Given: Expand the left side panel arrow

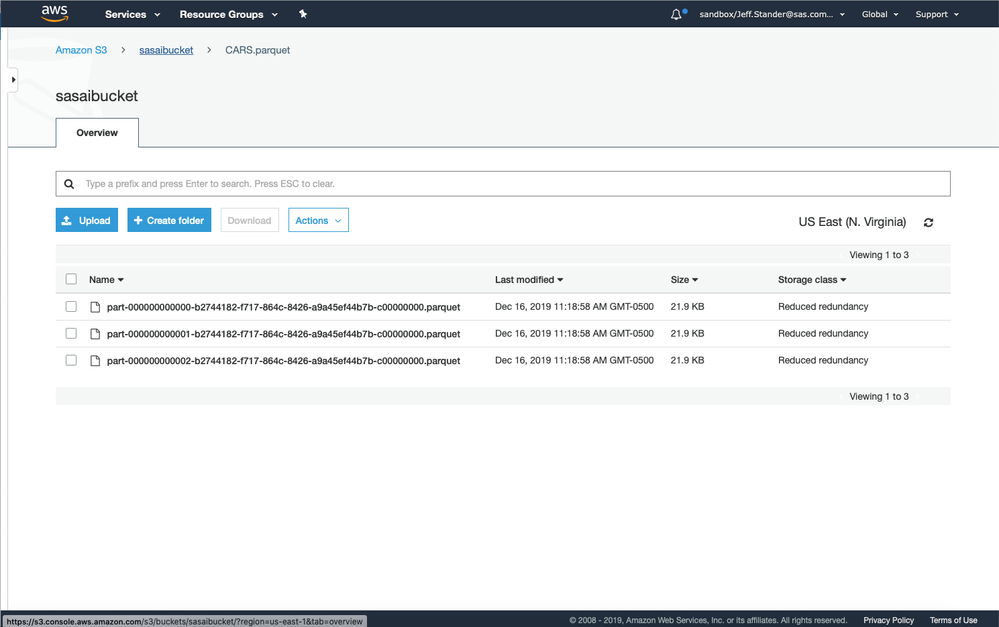Looking at the screenshot, I should point(12,79).
